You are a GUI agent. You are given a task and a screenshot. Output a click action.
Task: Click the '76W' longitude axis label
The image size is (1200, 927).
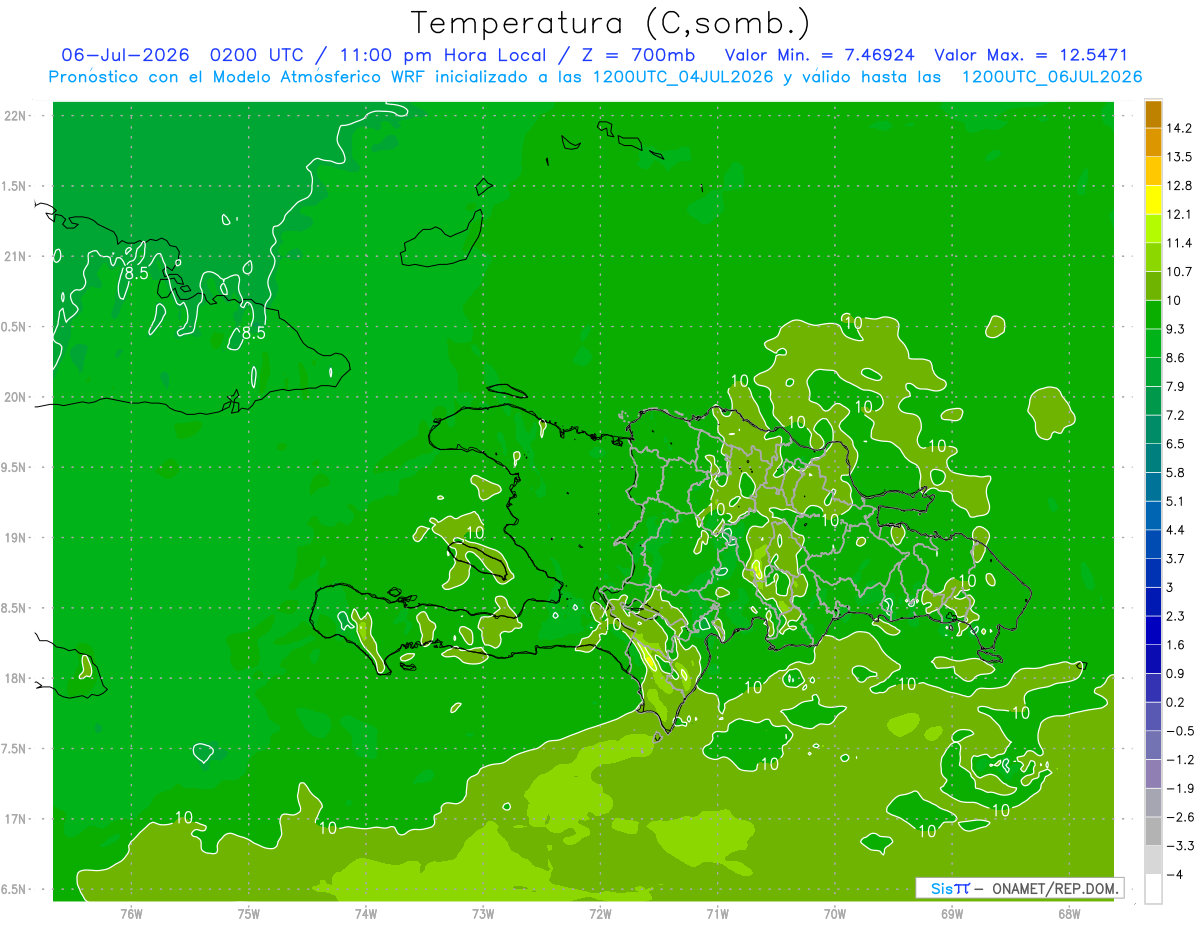point(131,914)
